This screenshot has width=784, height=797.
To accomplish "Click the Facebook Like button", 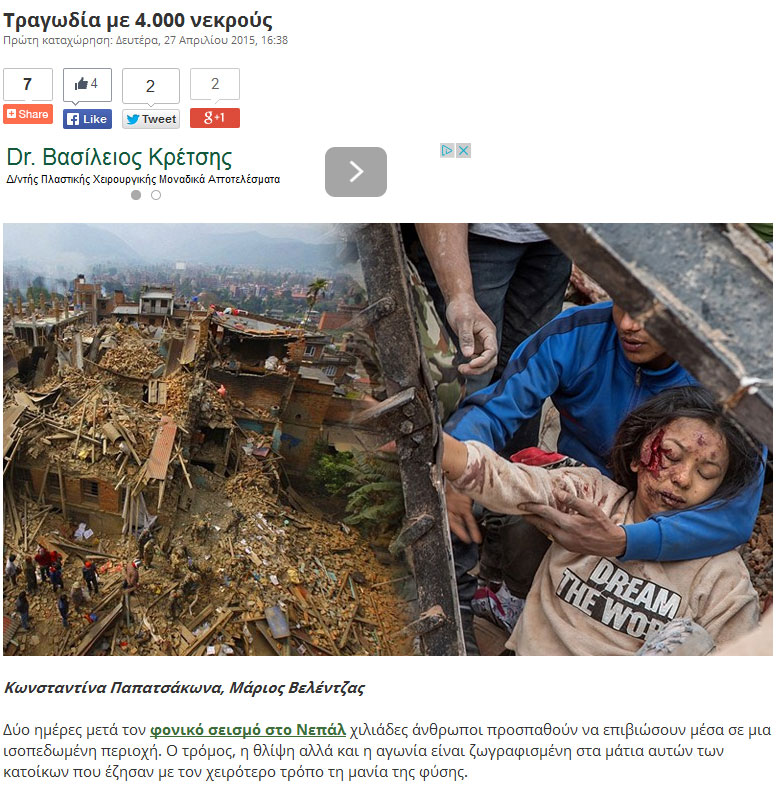I will click(87, 119).
